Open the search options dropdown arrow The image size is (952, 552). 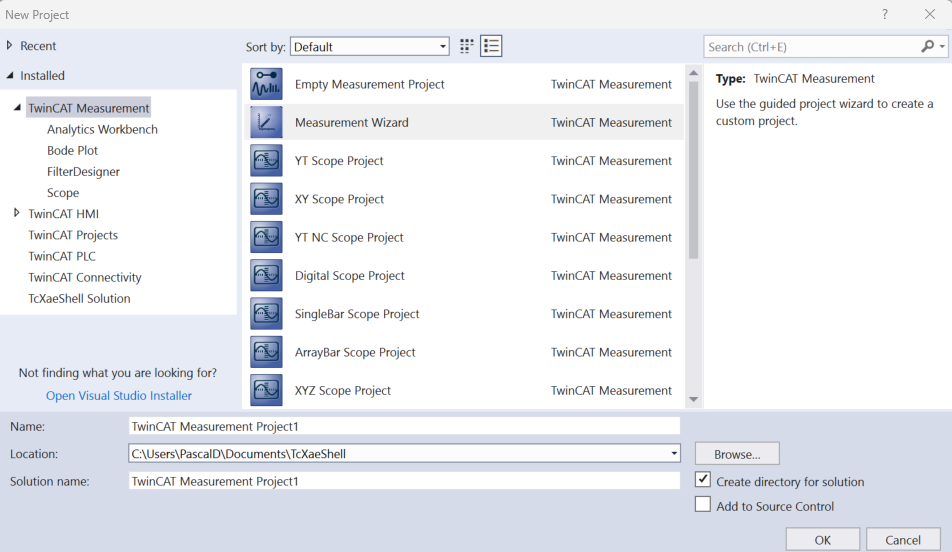coord(942,47)
